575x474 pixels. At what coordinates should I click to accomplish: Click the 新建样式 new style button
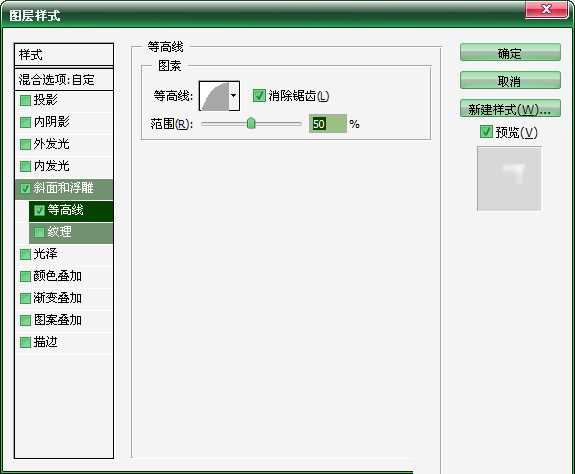click(510, 109)
